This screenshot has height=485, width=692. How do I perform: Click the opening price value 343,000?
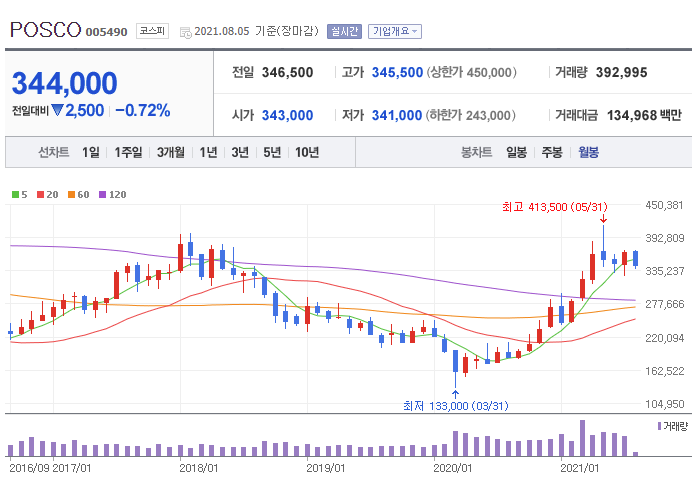tap(287, 116)
